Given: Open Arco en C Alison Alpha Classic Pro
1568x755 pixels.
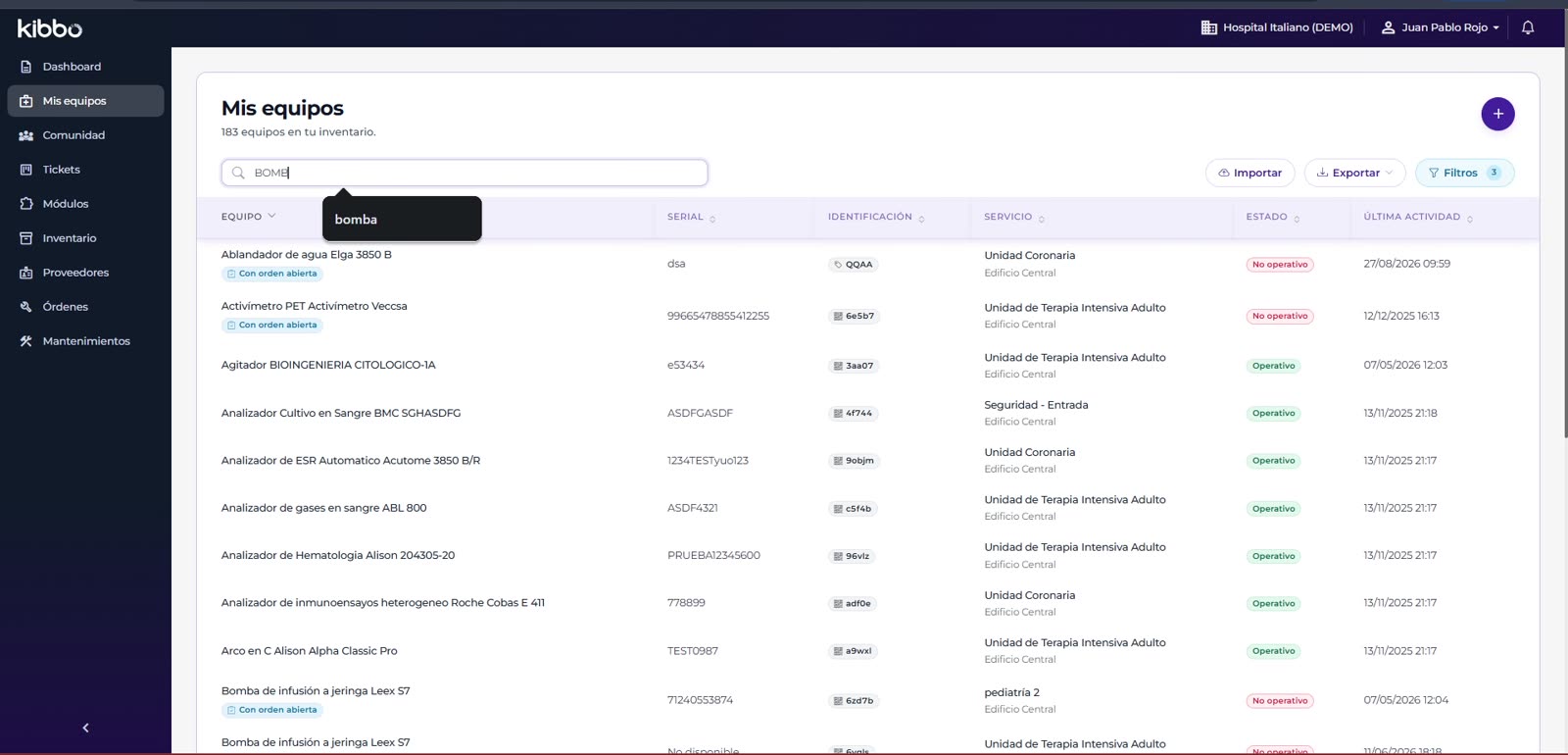Looking at the screenshot, I should 310,651.
